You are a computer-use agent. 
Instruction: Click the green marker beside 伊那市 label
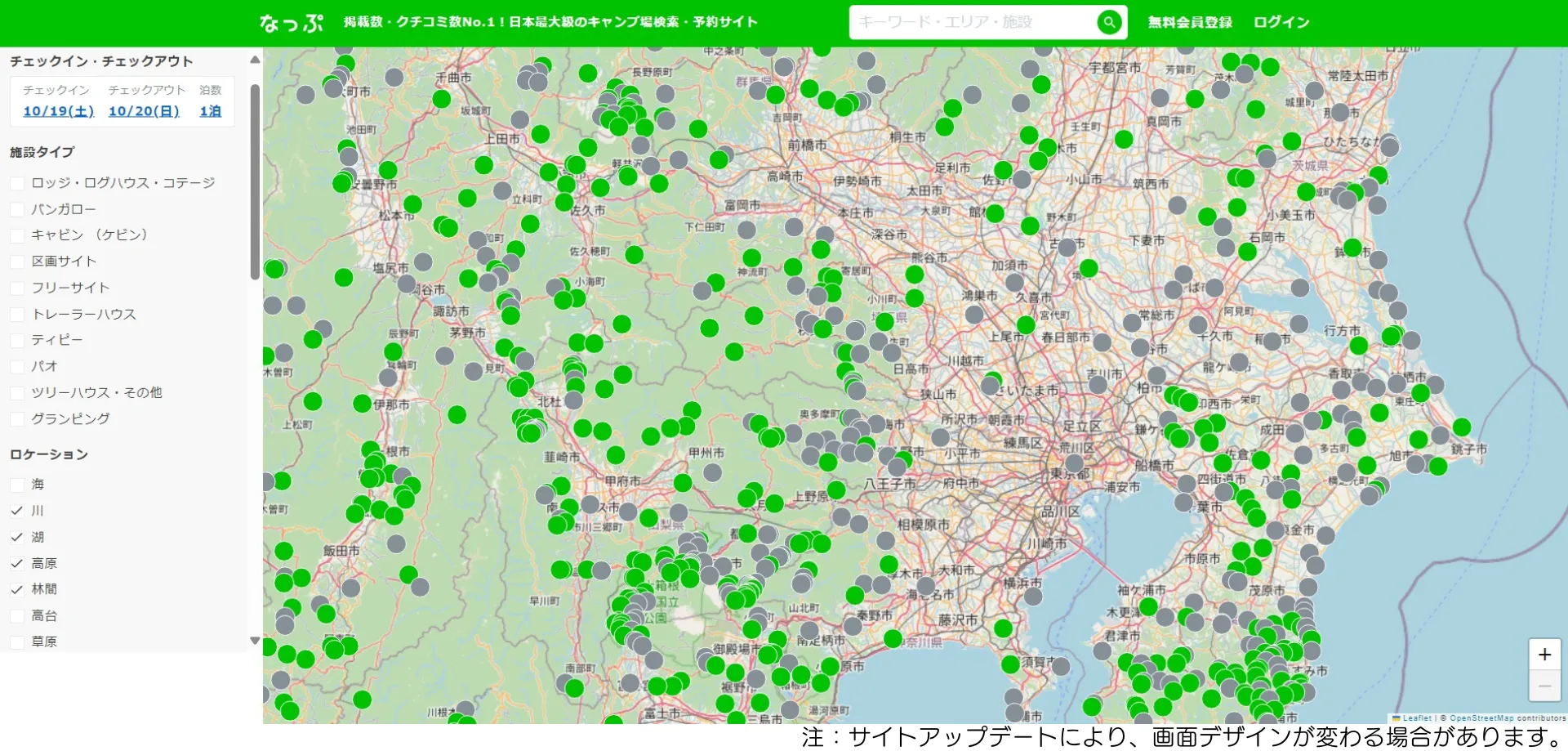coord(363,403)
